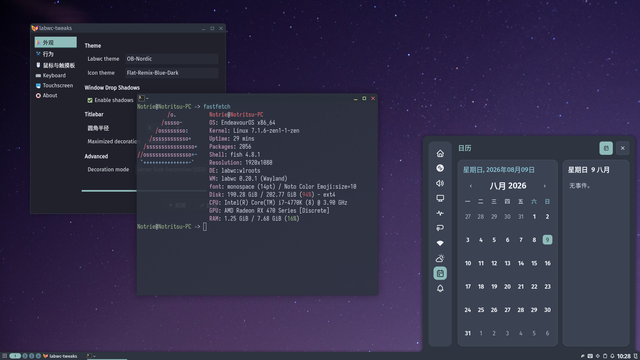The height and width of the screenshot is (360, 640).
Task: Click the fastfetch command text in the terminal
Action: click(x=217, y=107)
